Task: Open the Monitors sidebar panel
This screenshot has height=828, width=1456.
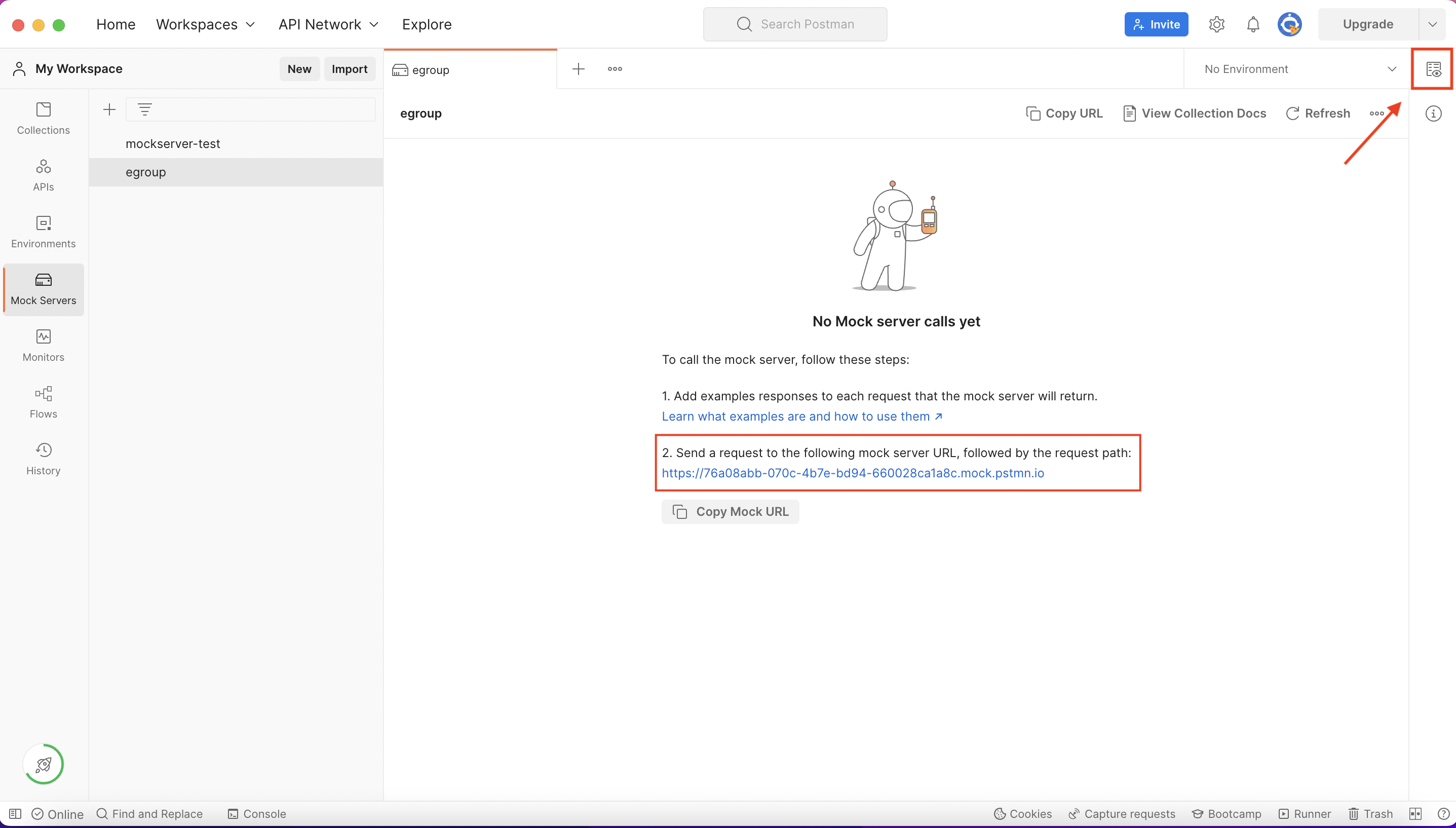Action: pyautogui.click(x=43, y=345)
